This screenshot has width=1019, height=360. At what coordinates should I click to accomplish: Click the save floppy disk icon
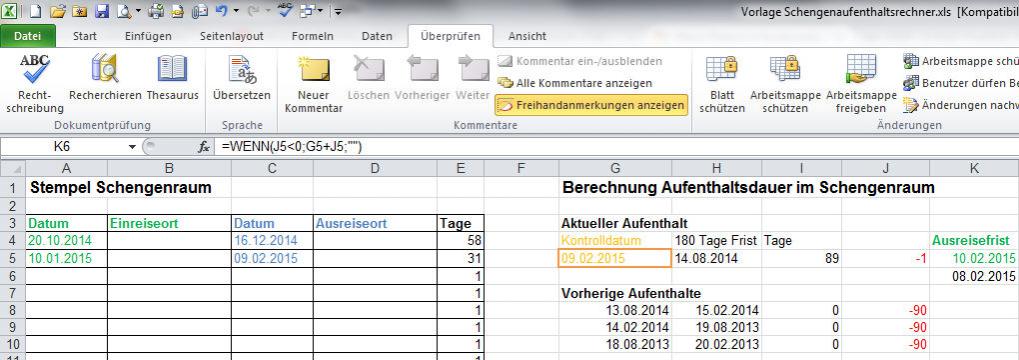tap(102, 11)
